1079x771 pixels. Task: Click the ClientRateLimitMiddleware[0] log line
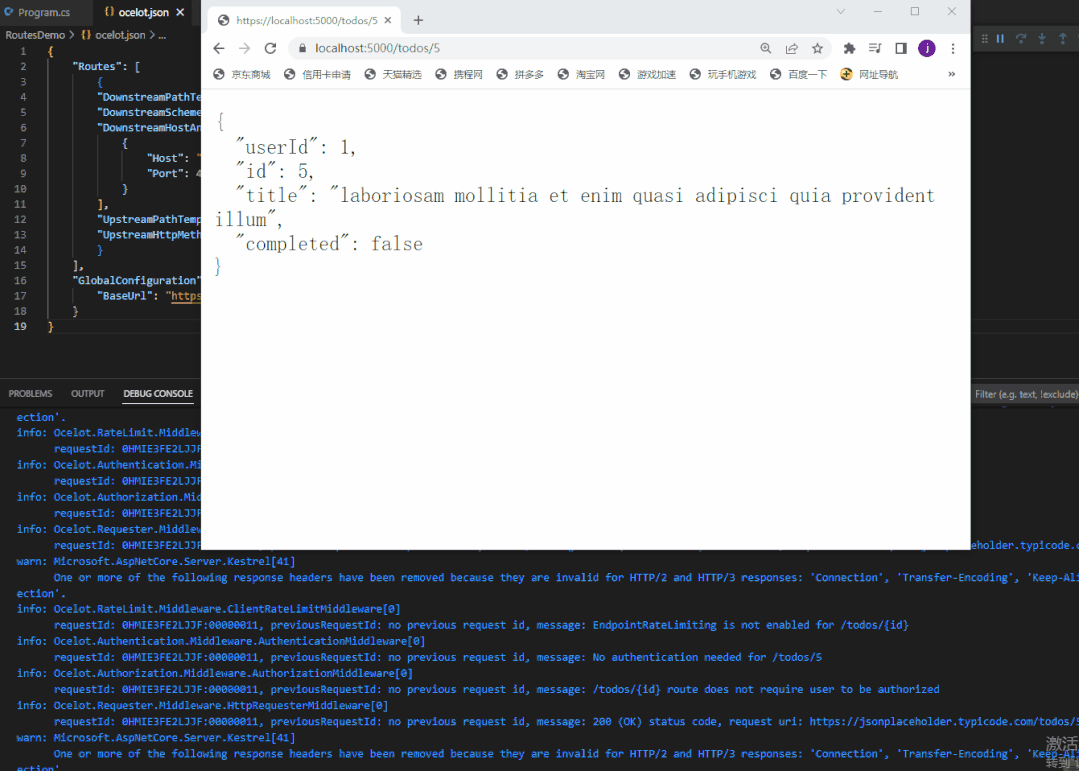pyautogui.click(x=209, y=609)
